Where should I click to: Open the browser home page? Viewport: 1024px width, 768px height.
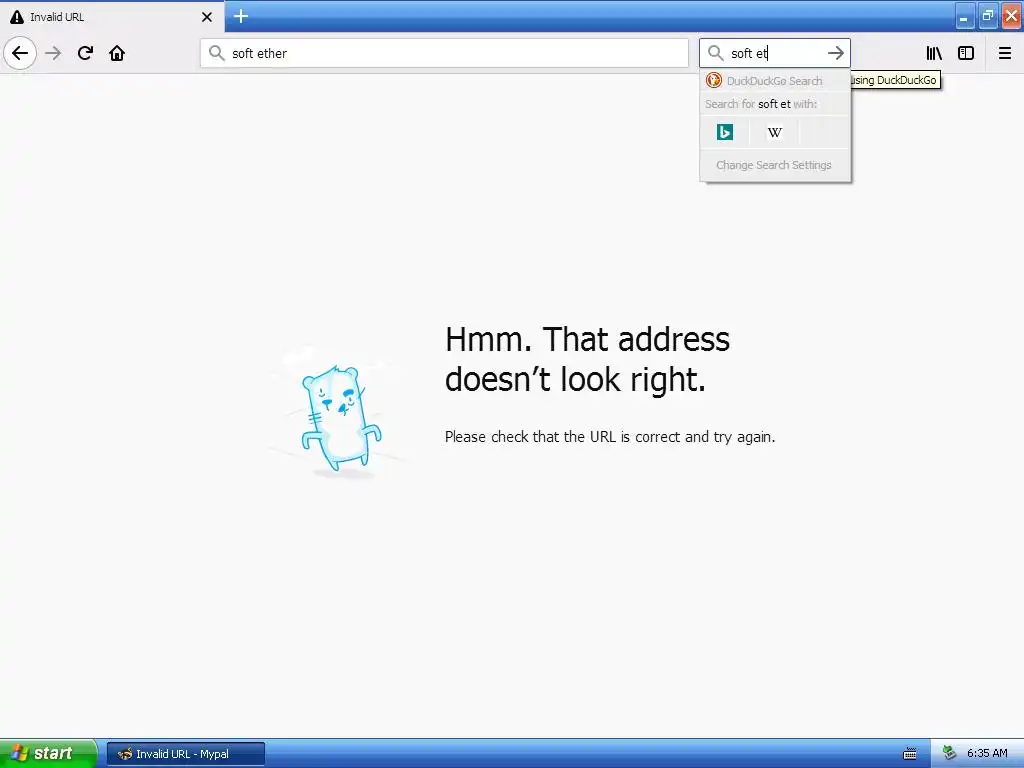117,53
